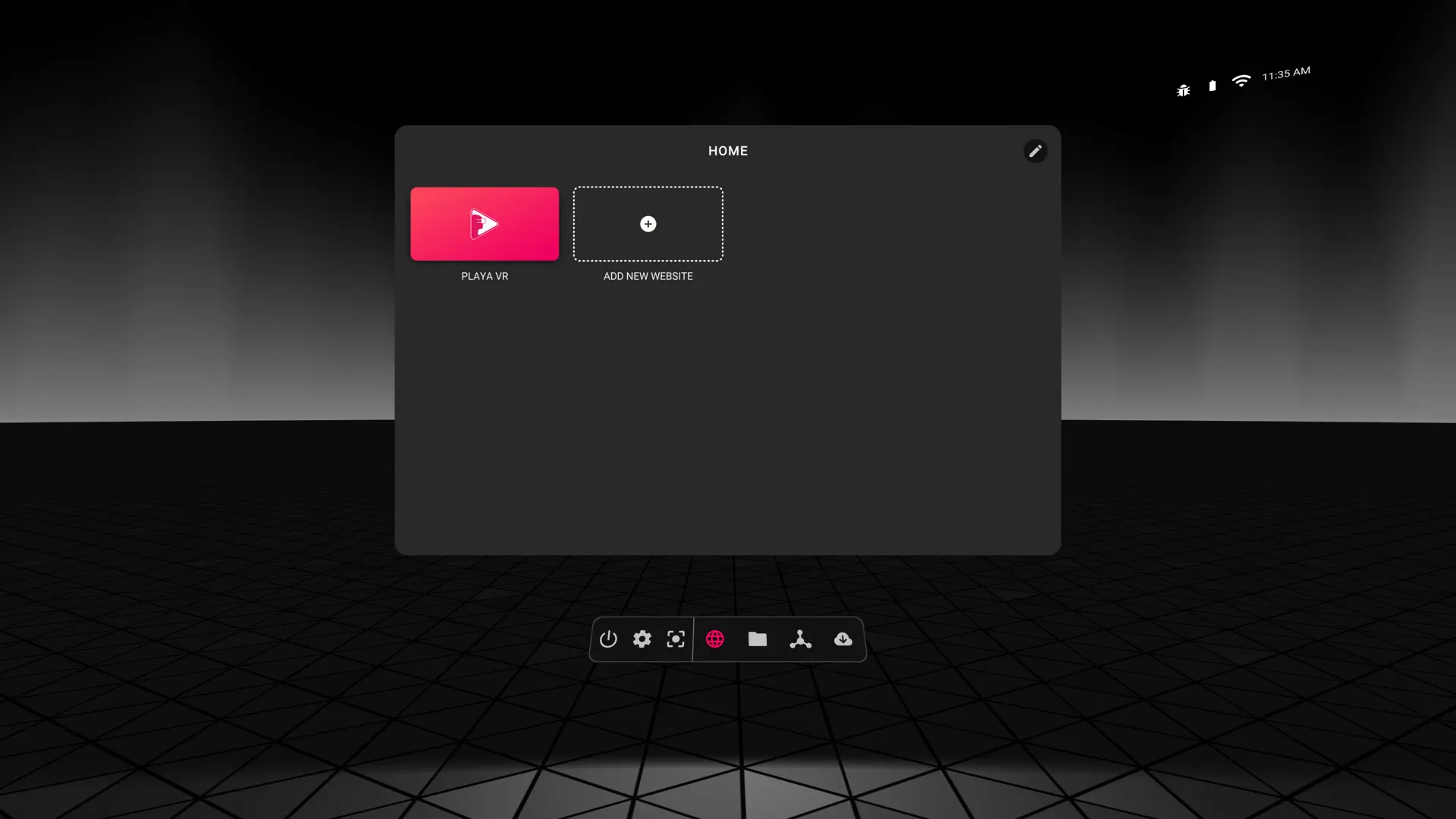Viewport: 1456px width, 819px height.
Task: Recenter the view using the recenter icon
Action: [675, 639]
